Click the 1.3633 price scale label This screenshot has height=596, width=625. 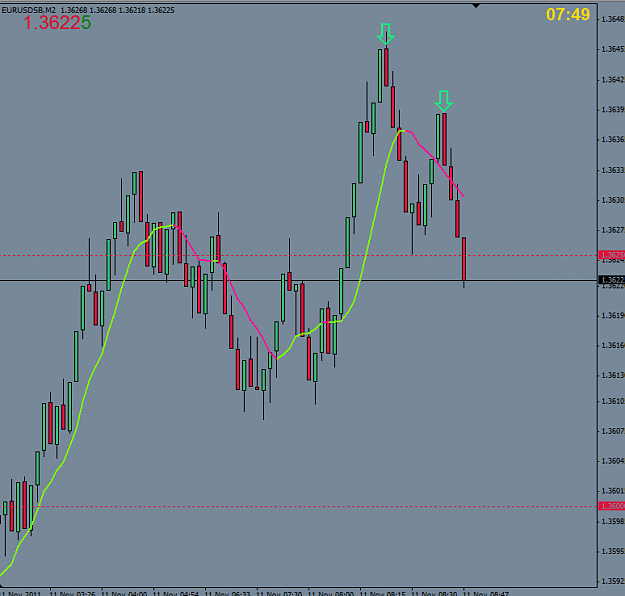click(613, 170)
